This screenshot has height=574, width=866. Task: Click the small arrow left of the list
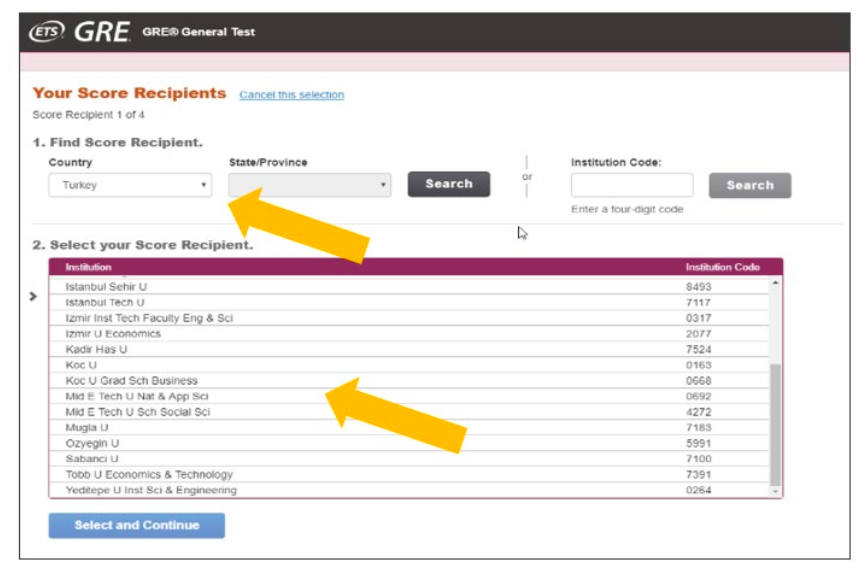coord(33,297)
